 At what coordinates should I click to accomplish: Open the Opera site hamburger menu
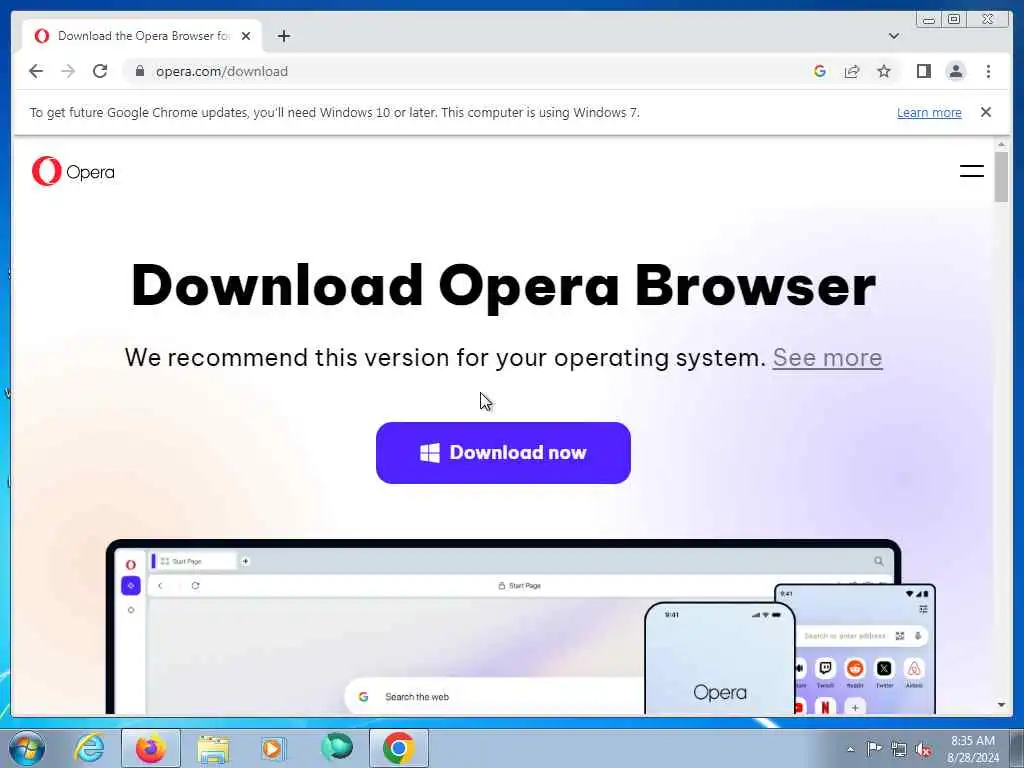(x=971, y=171)
